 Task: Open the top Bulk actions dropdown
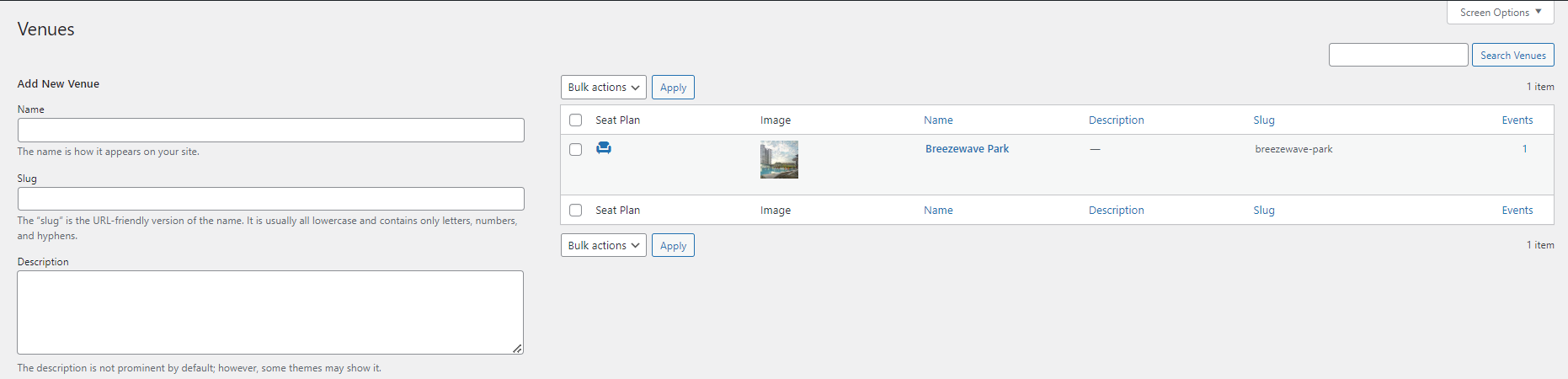click(x=603, y=88)
